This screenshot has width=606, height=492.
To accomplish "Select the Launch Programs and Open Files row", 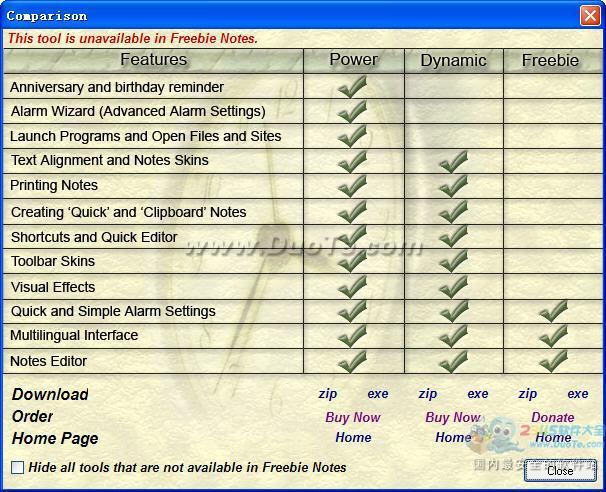I will (146, 136).
